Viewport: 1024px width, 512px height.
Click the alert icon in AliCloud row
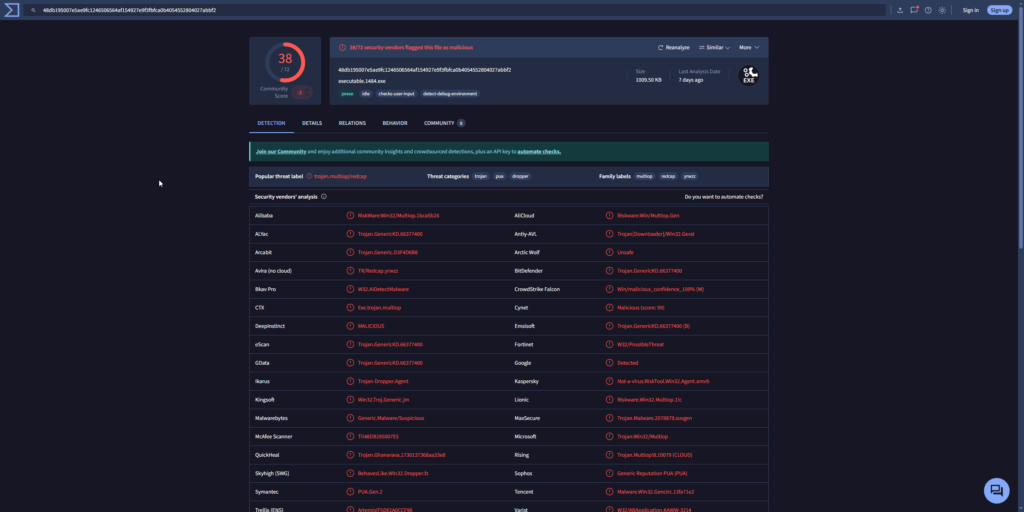pyautogui.click(x=609, y=216)
